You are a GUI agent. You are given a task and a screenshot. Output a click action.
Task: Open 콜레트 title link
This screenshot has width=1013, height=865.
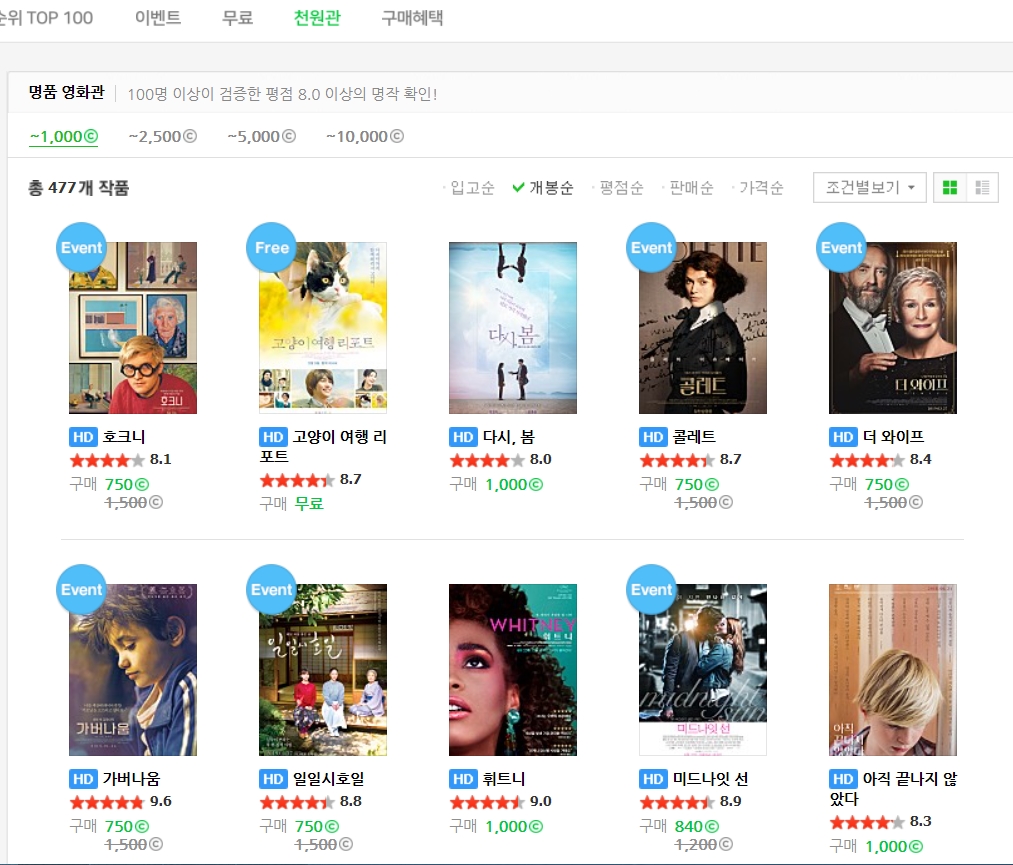(694, 437)
